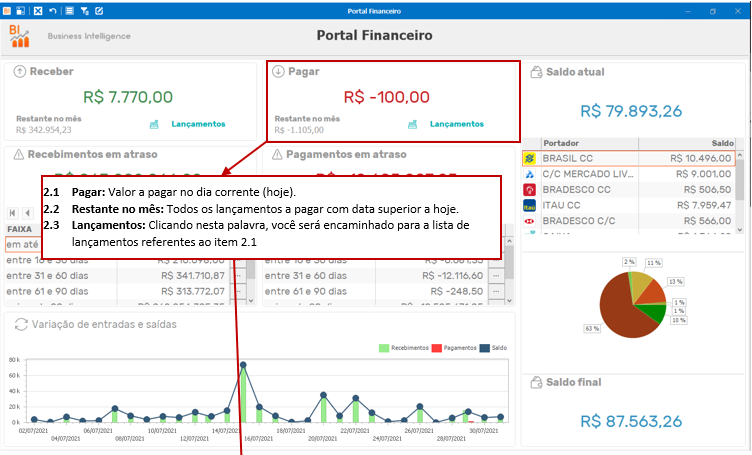Select the ITAU CC account row
The image size is (752, 455).
click(x=628, y=205)
